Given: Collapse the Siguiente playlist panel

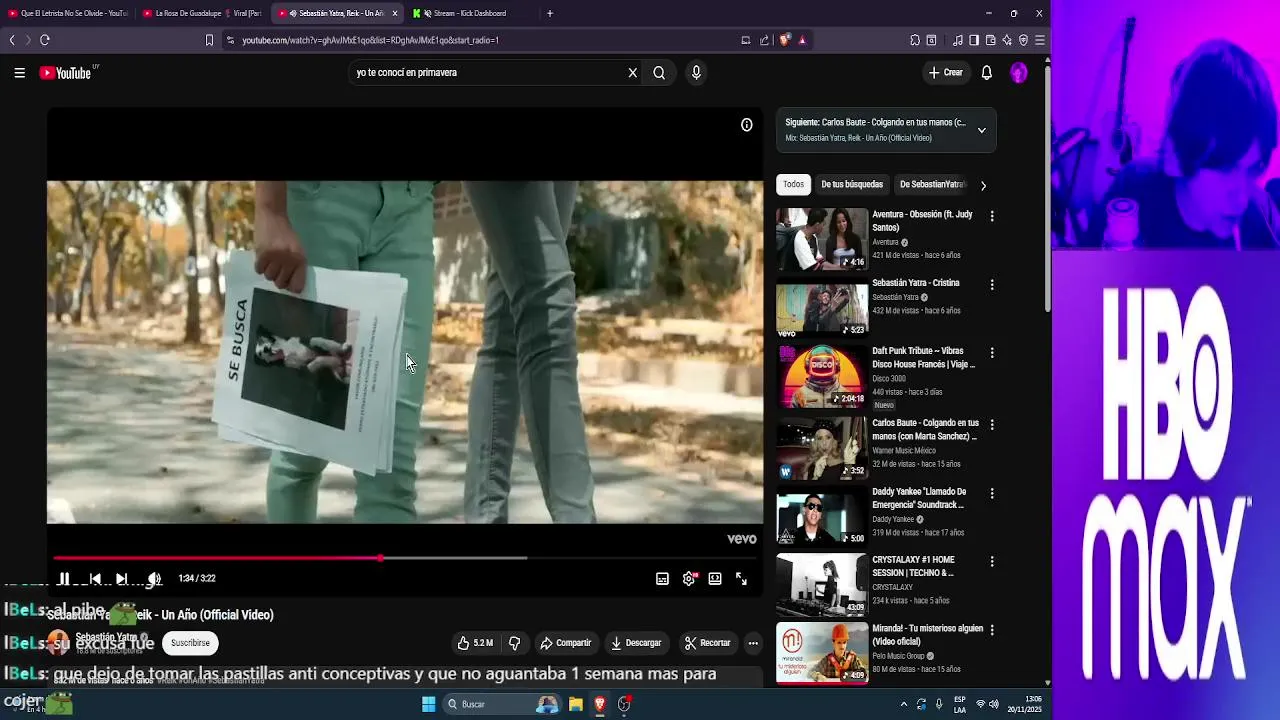Looking at the screenshot, I should pyautogui.click(x=981, y=130).
